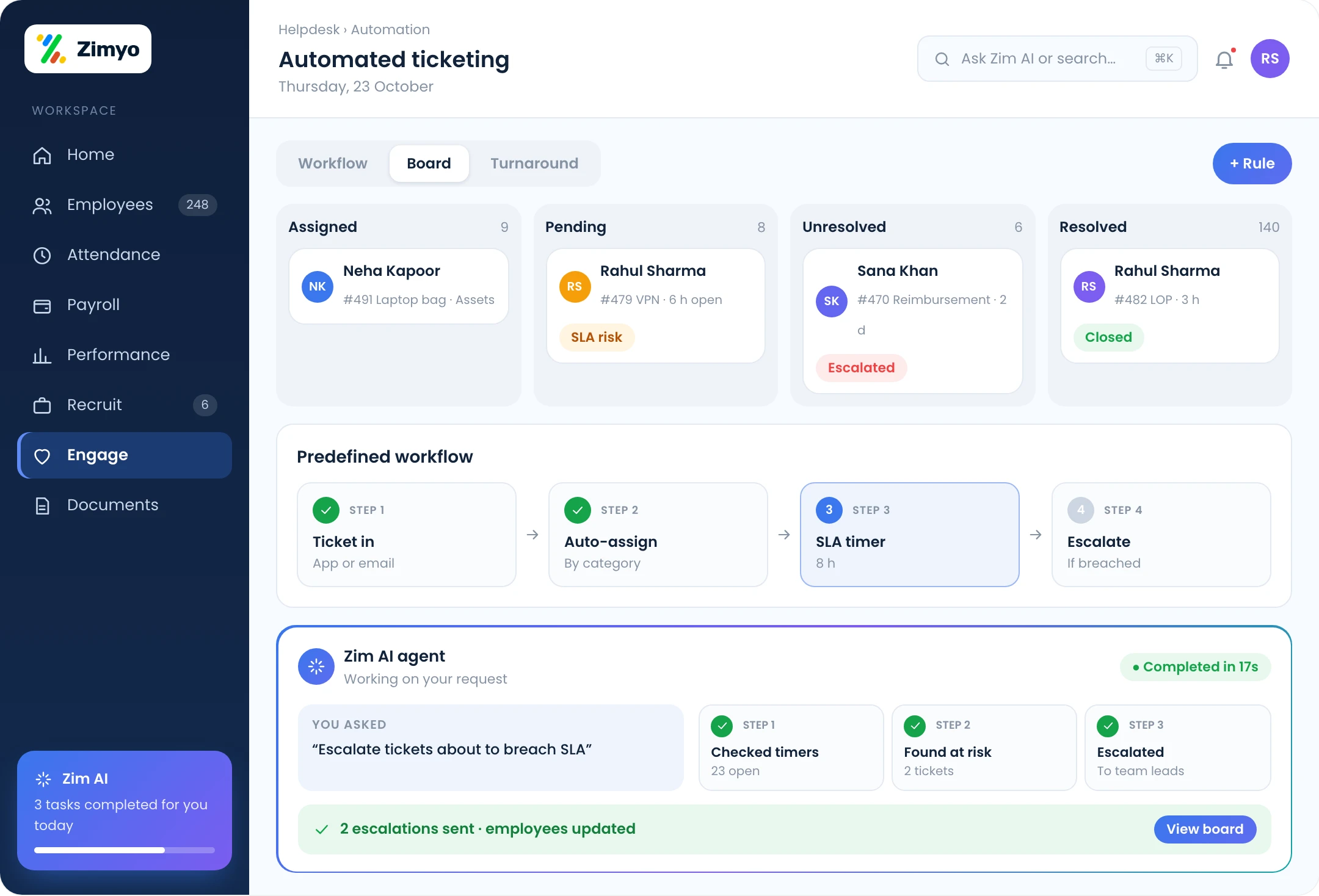Click the Recruit count badge 6
Screen dimensions: 1319x896
pos(205,405)
